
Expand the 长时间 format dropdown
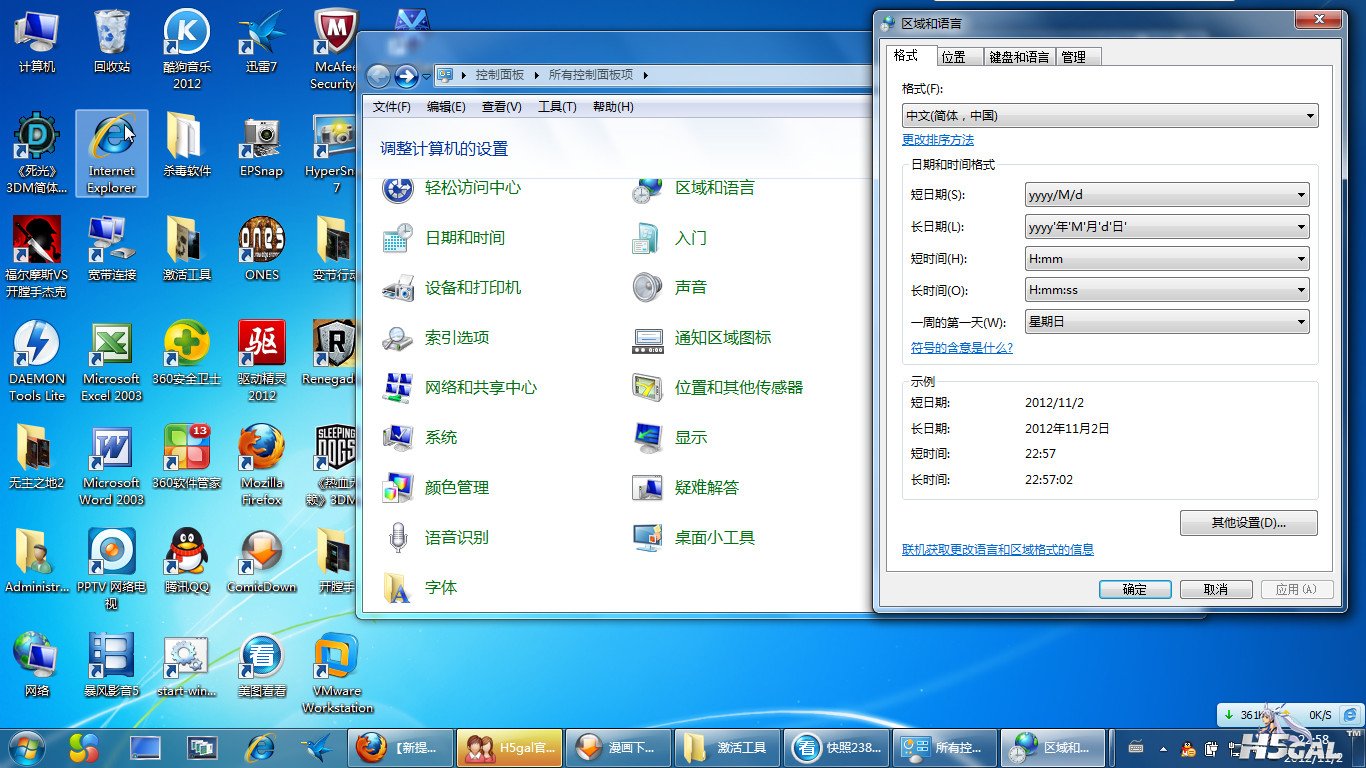[x=1300, y=290]
